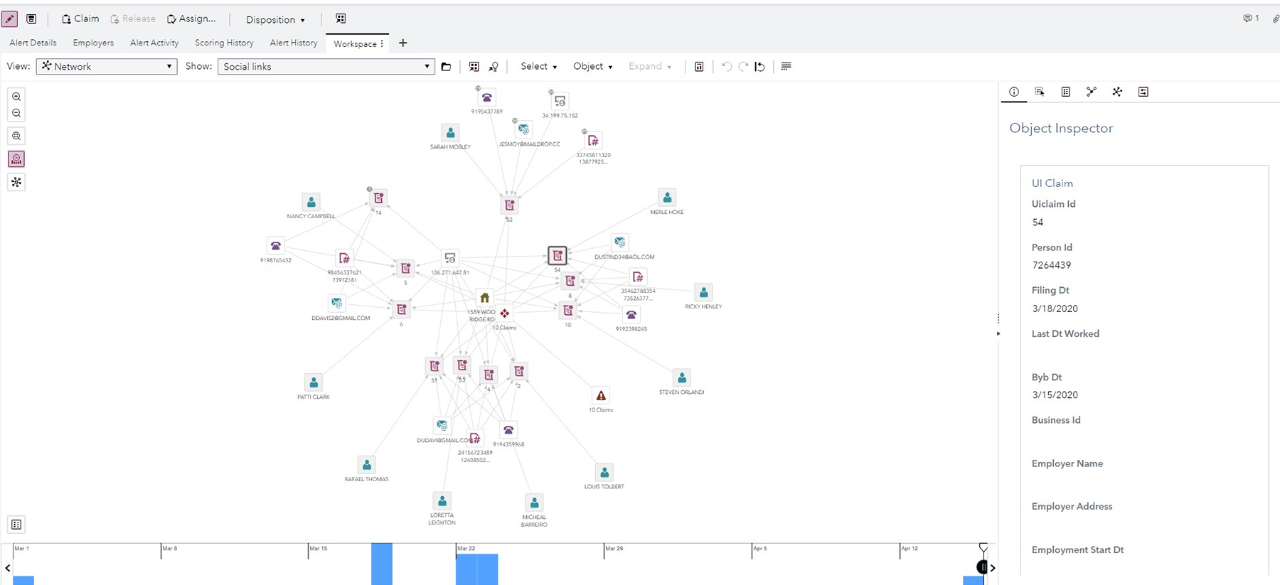This screenshot has width=1280, height=585.
Task: Open the Show Social links dropdown
Action: (x=325, y=66)
